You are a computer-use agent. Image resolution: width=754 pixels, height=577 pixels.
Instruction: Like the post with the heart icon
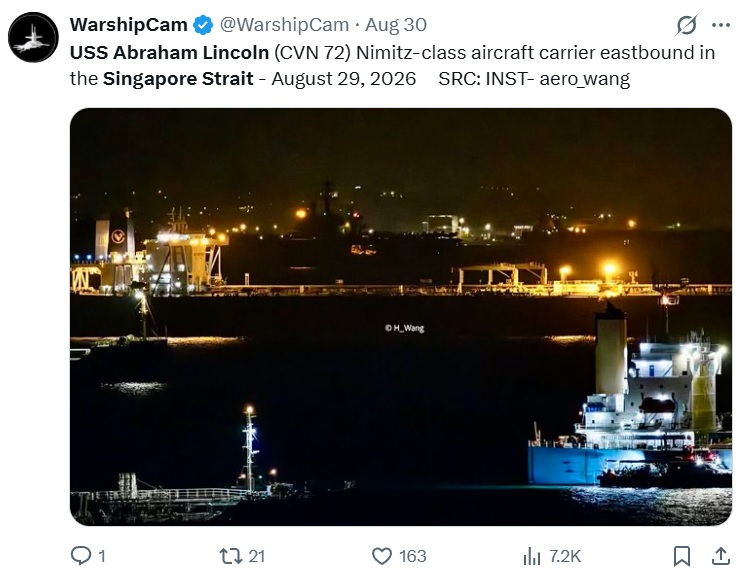(382, 556)
